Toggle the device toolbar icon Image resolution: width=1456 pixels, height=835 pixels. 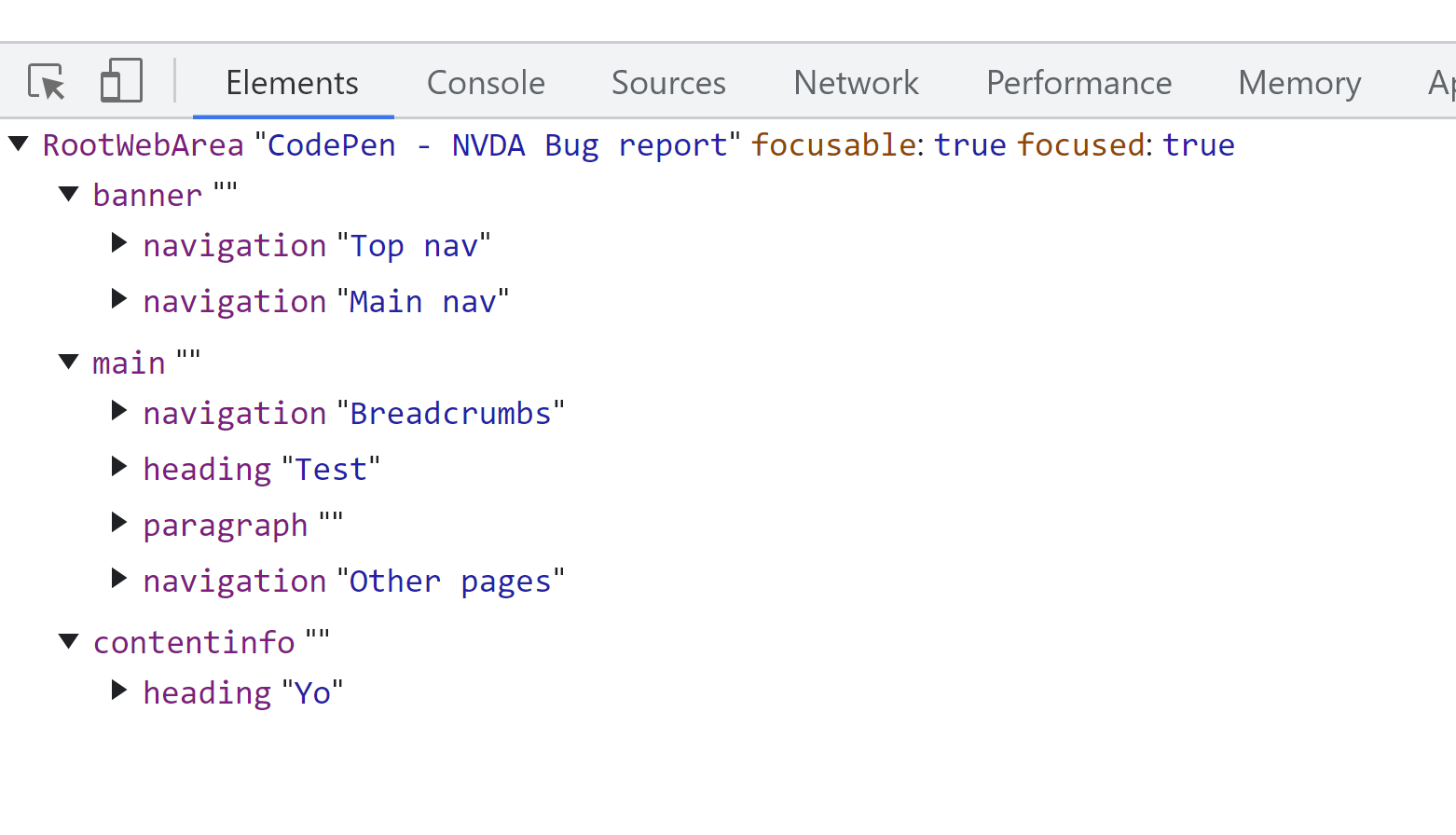pos(121,82)
